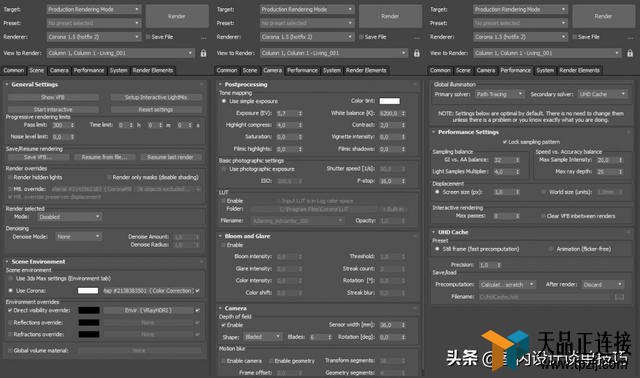Viewport: 640px width, 378px height.
Task: Enable the Bloom and Glare checkbox
Action: 223,245
